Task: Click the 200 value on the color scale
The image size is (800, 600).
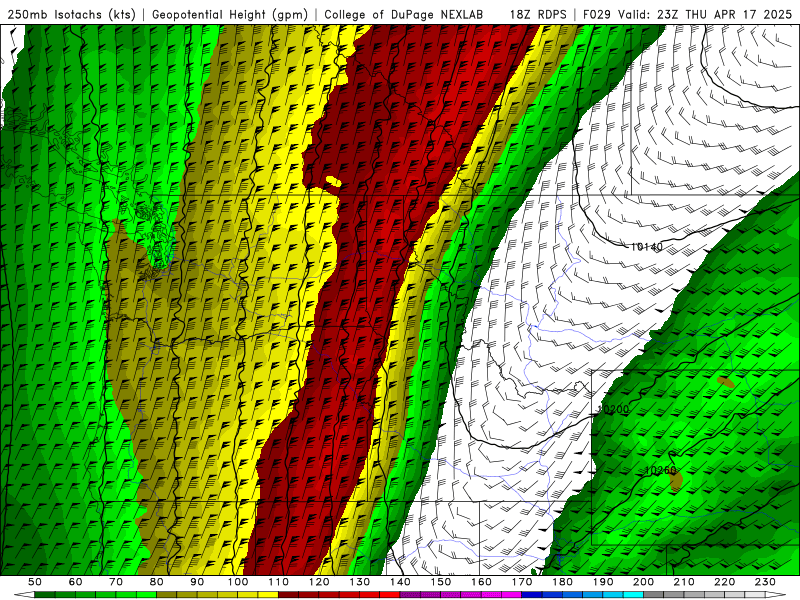Action: (643, 582)
